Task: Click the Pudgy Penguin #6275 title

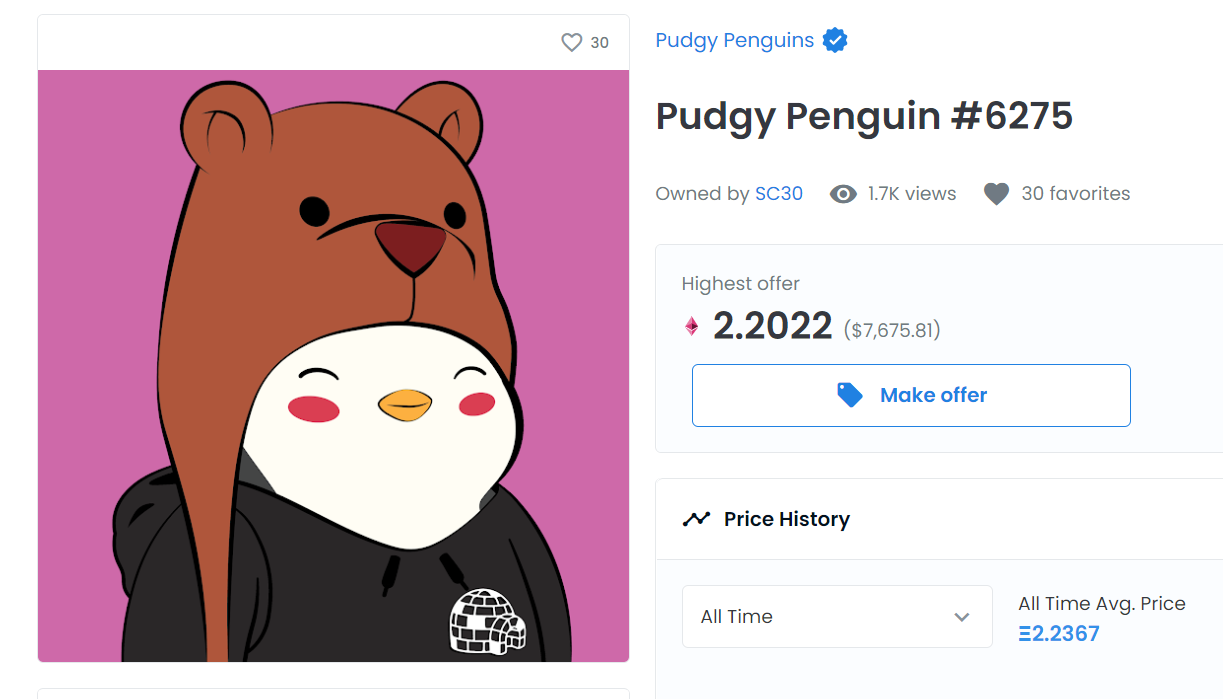Action: 864,117
